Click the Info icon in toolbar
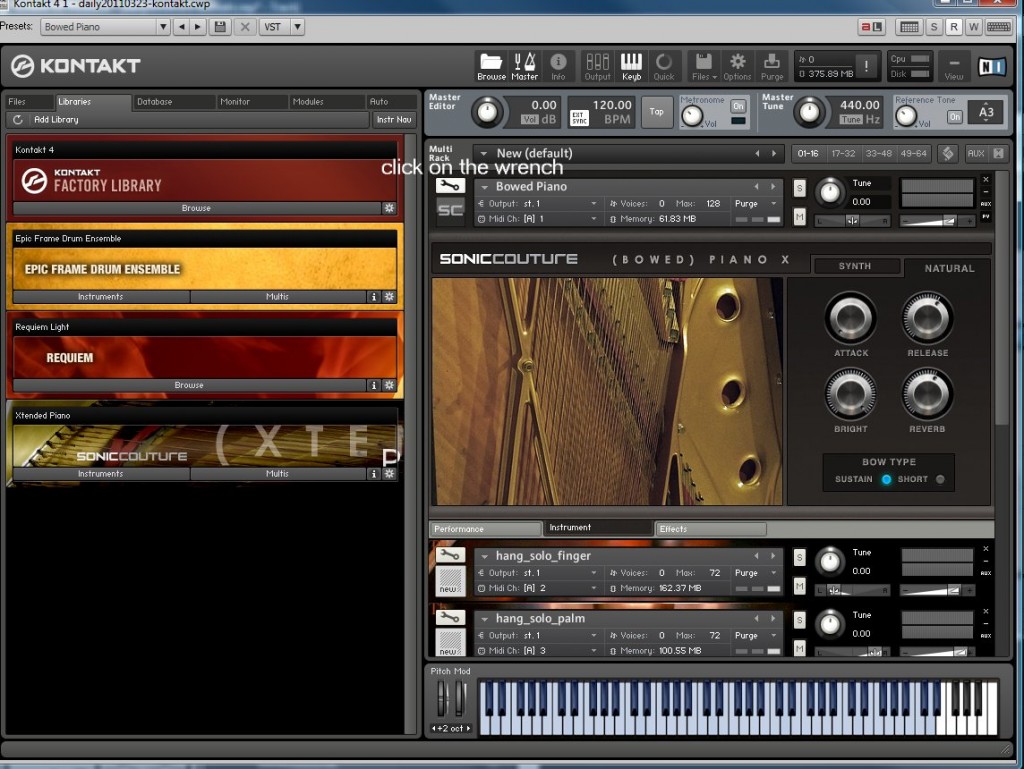This screenshot has width=1024, height=769. 558,66
